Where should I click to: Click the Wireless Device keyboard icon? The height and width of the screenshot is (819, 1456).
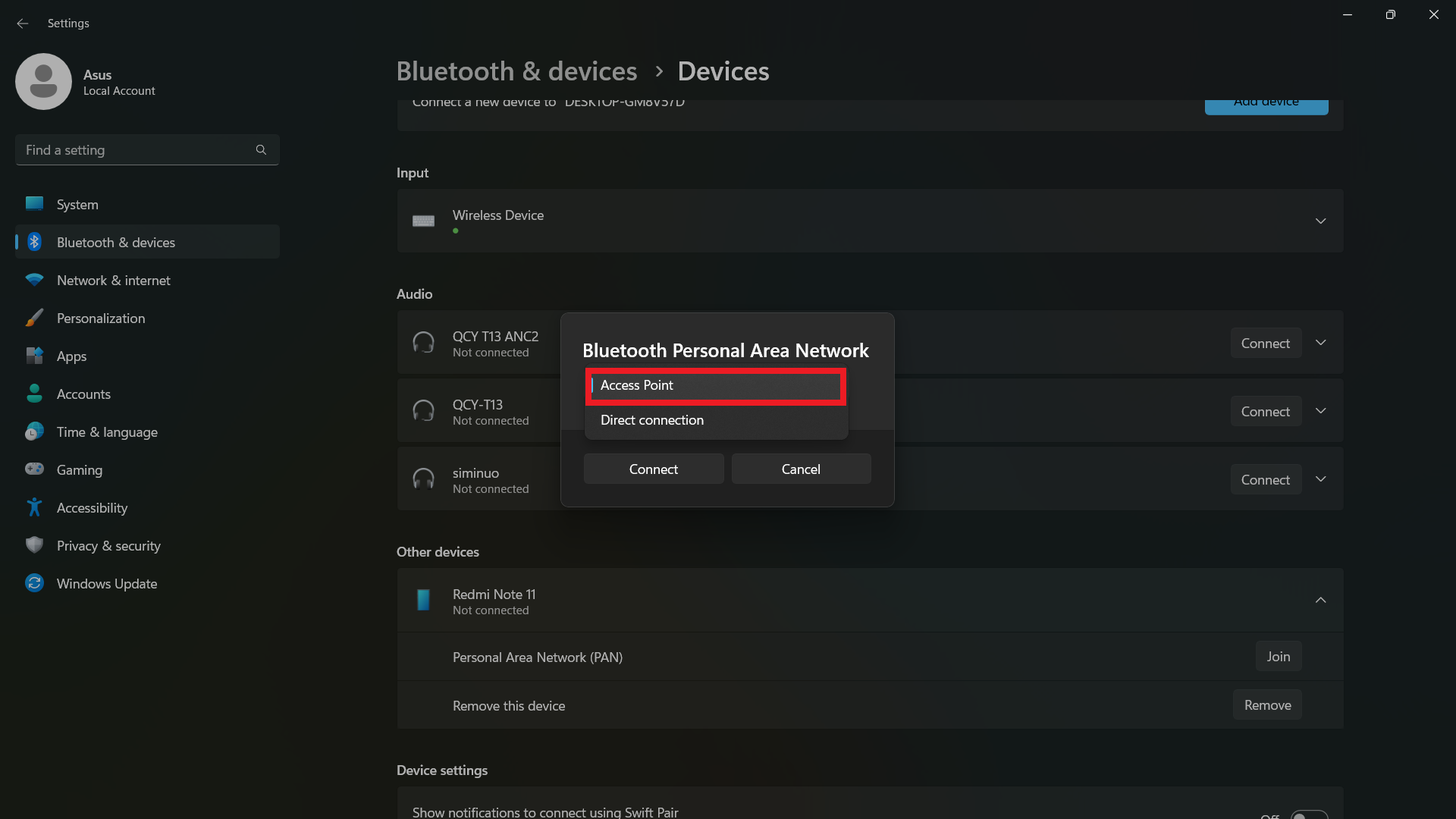pos(423,221)
